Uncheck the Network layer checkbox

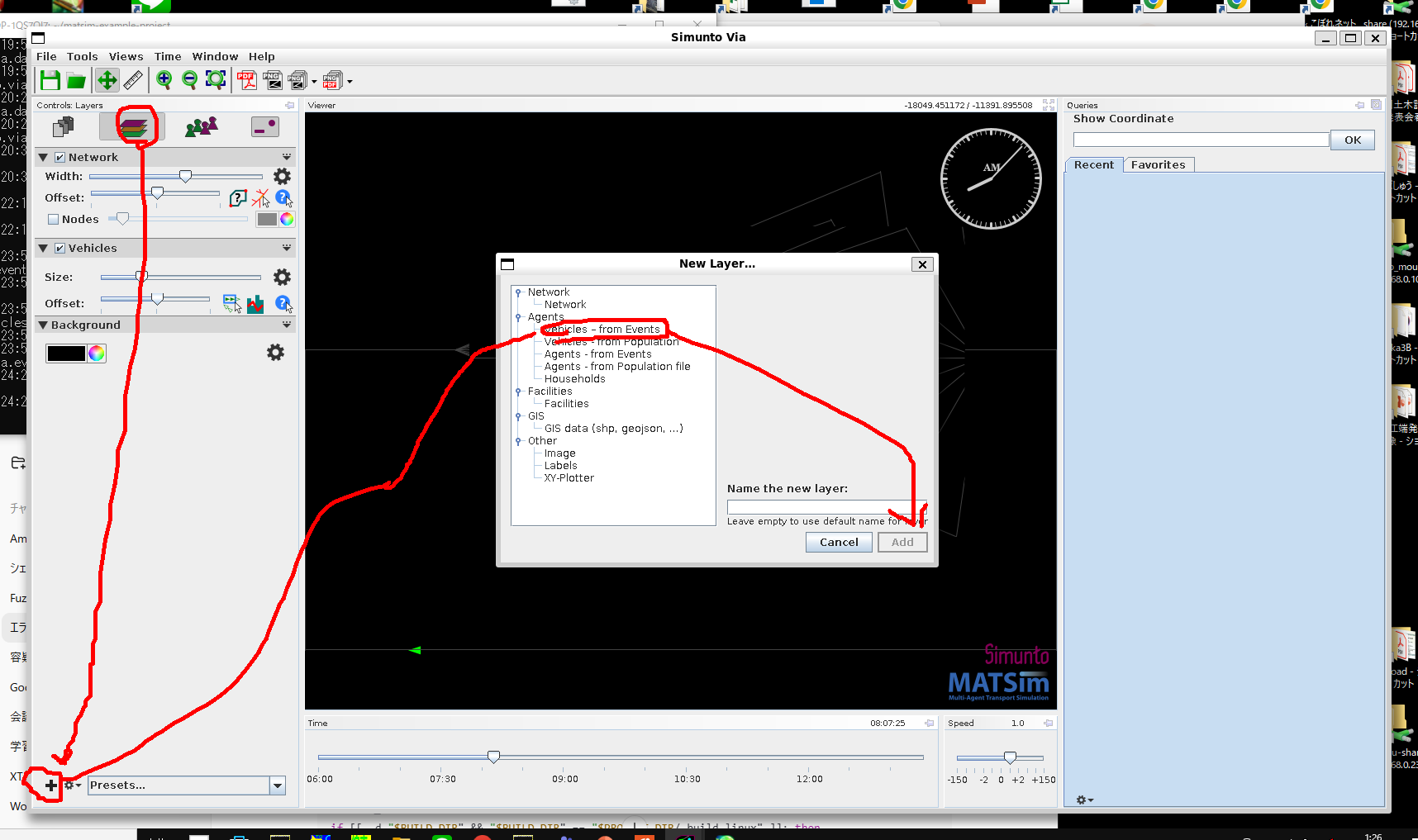coord(59,157)
